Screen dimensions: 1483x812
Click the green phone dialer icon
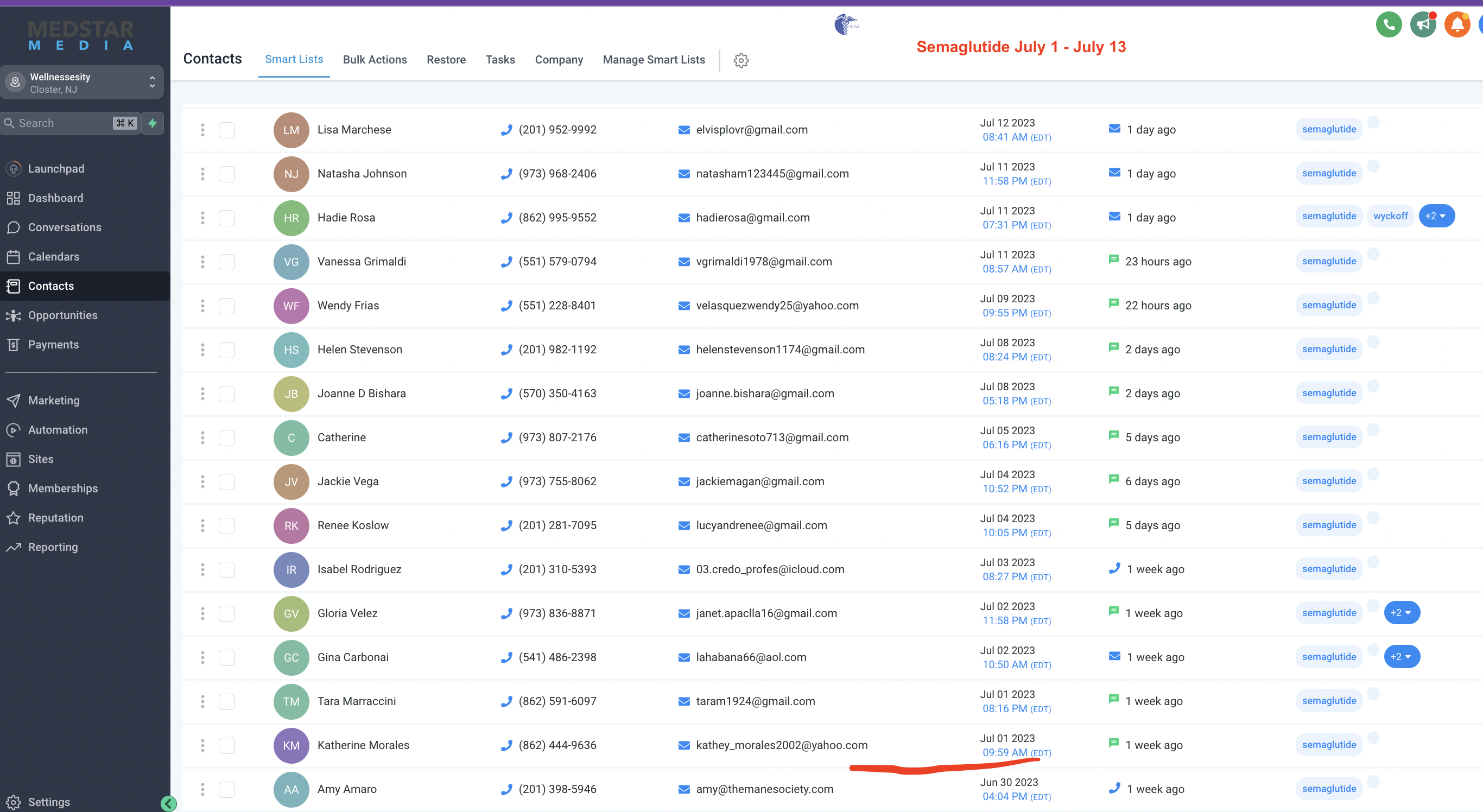click(x=1389, y=25)
